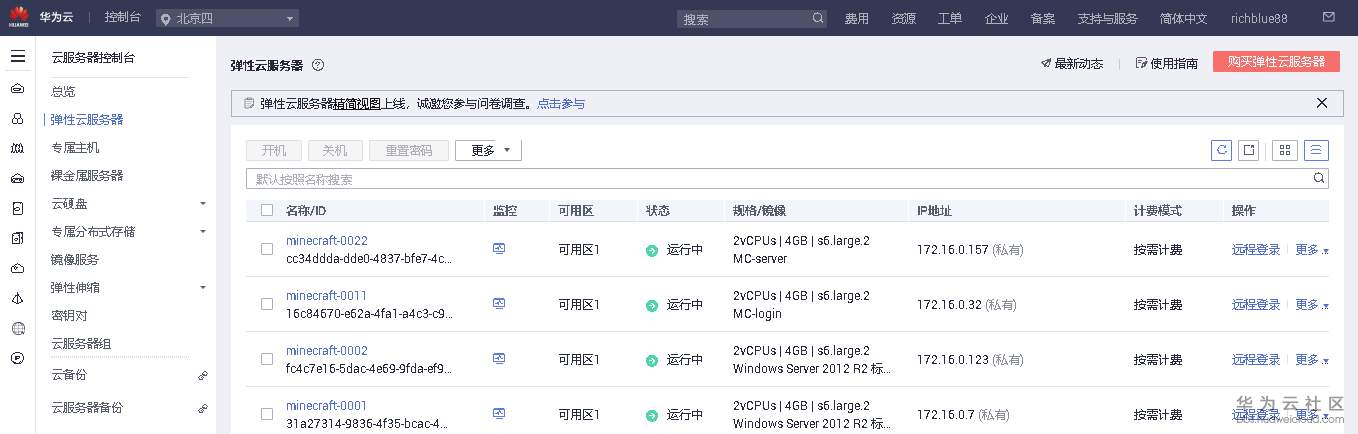Open the minecraft-0022 server link
The image size is (1358, 434).
coord(326,241)
